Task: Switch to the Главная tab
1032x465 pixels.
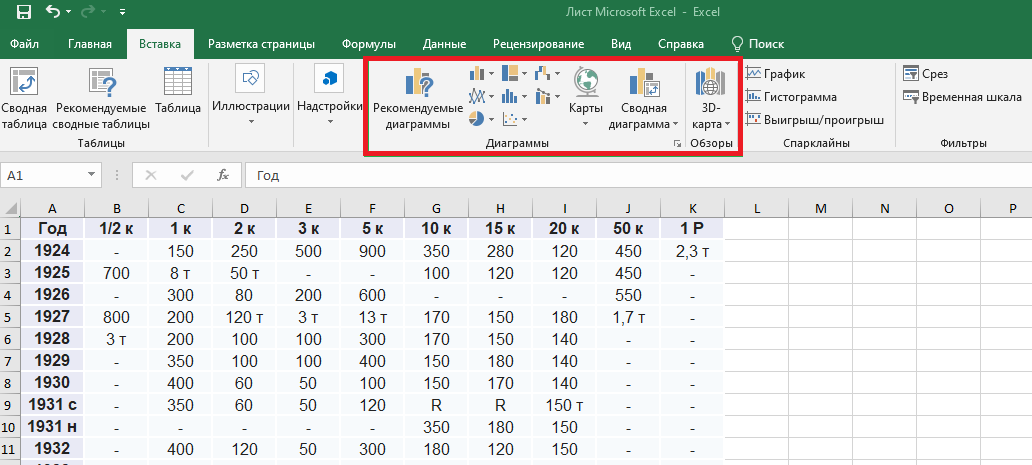Action: [90, 44]
